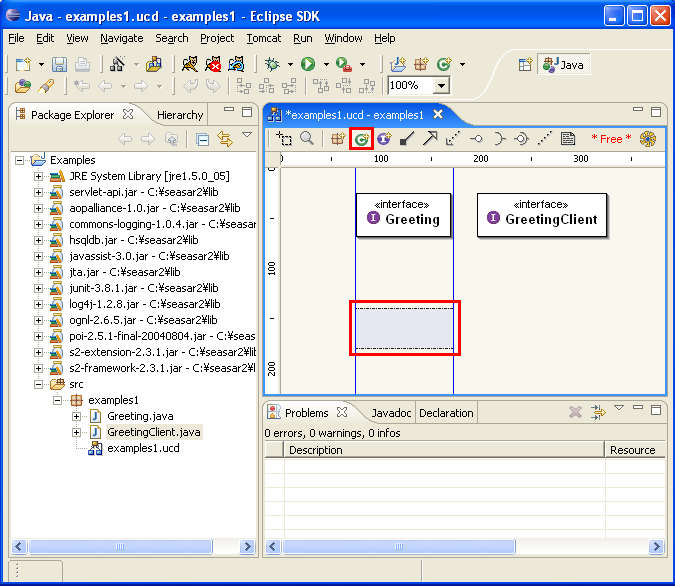Click the Run green play button

308,64
